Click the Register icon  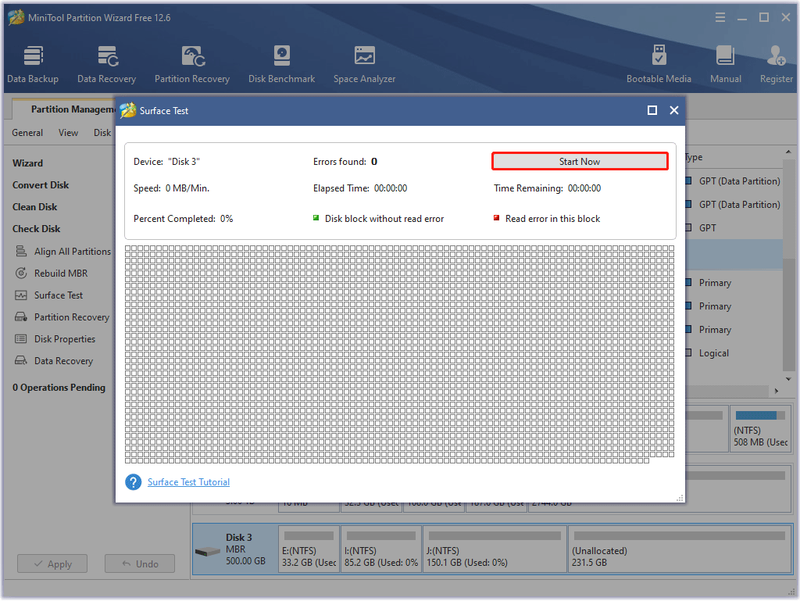[776, 64]
